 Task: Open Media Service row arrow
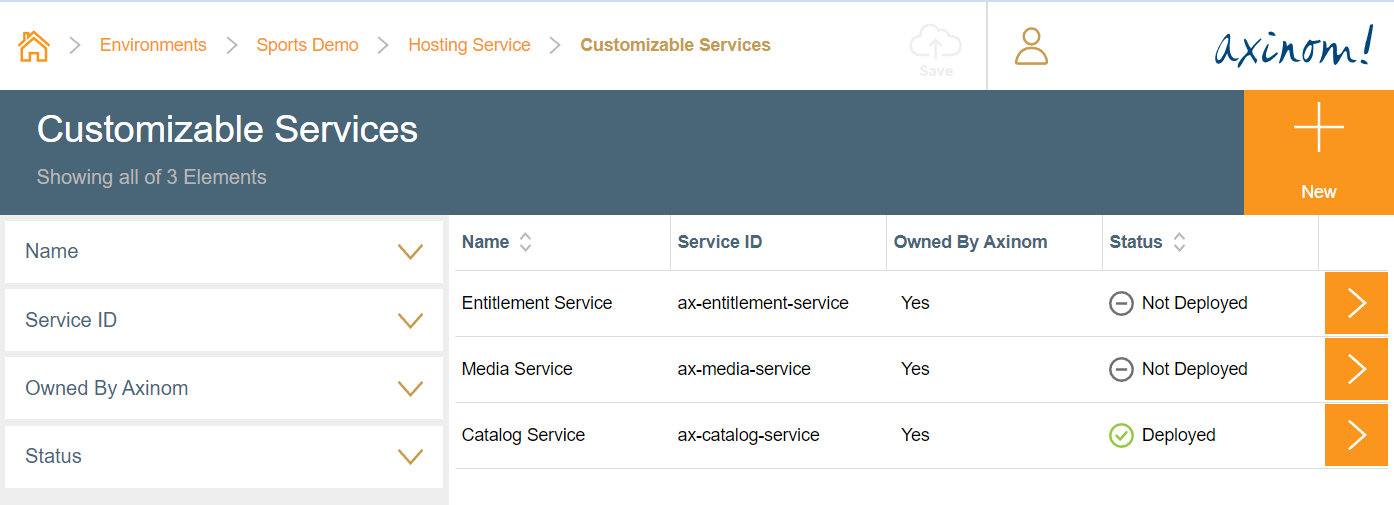tap(1356, 369)
